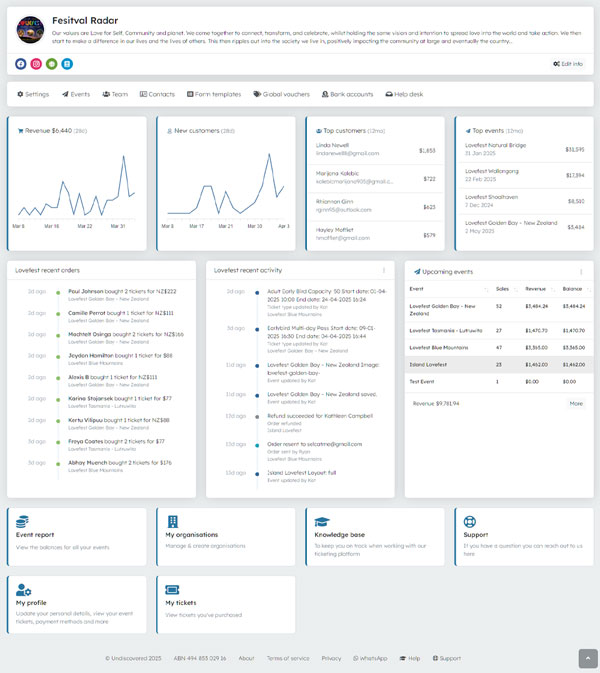Open the Test Event table row
The image size is (600, 673).
[499, 382]
